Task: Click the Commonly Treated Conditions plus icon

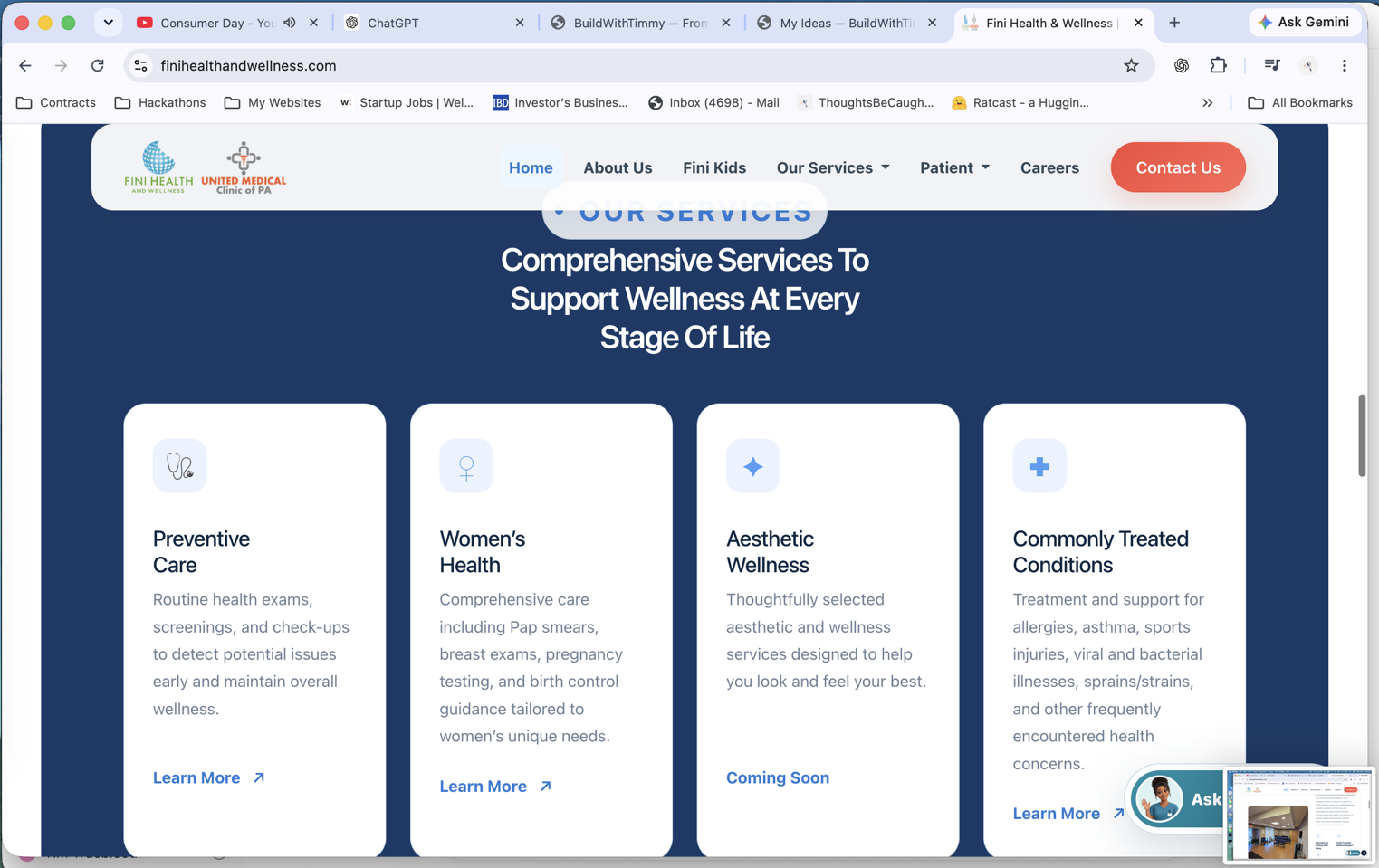Action: (x=1039, y=466)
